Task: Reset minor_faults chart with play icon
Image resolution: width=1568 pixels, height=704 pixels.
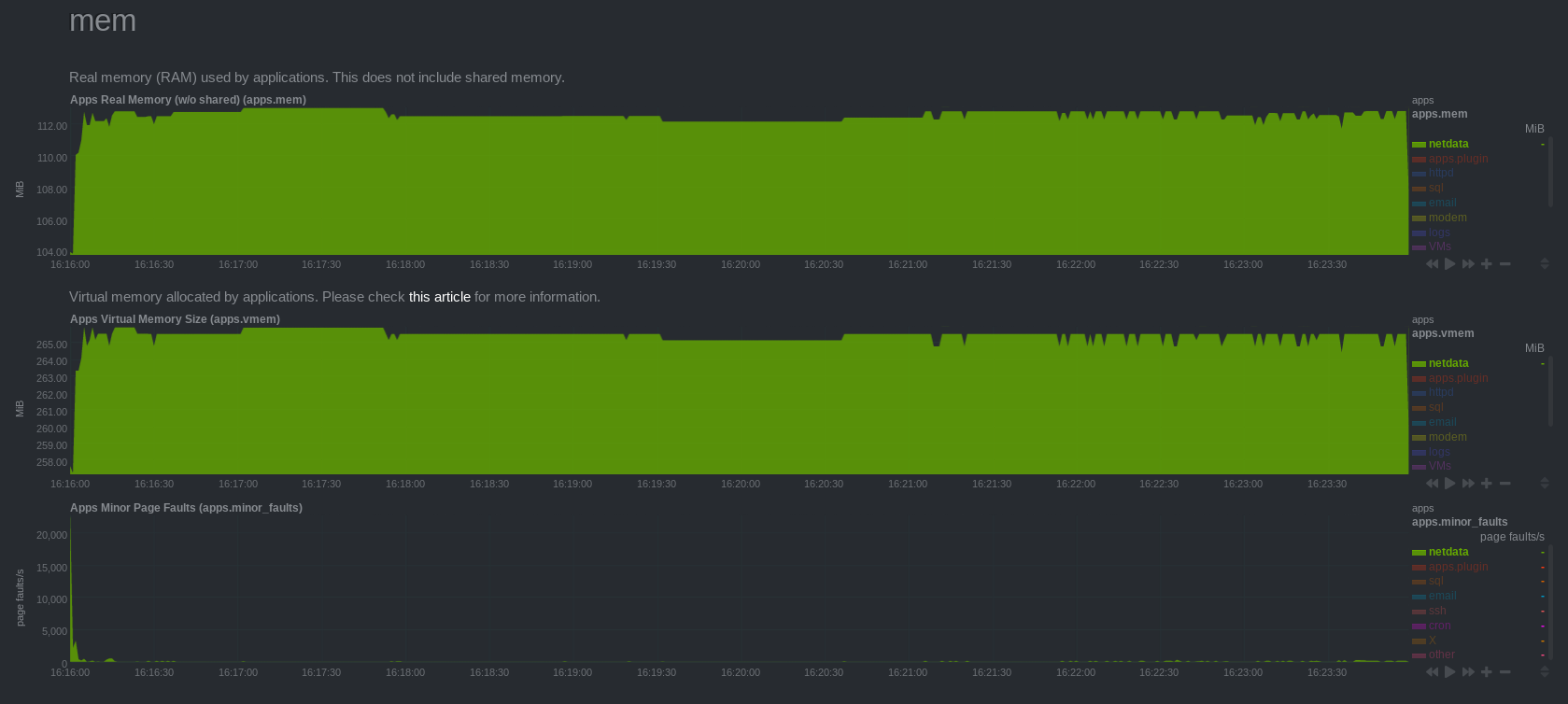Action: tap(1450, 672)
